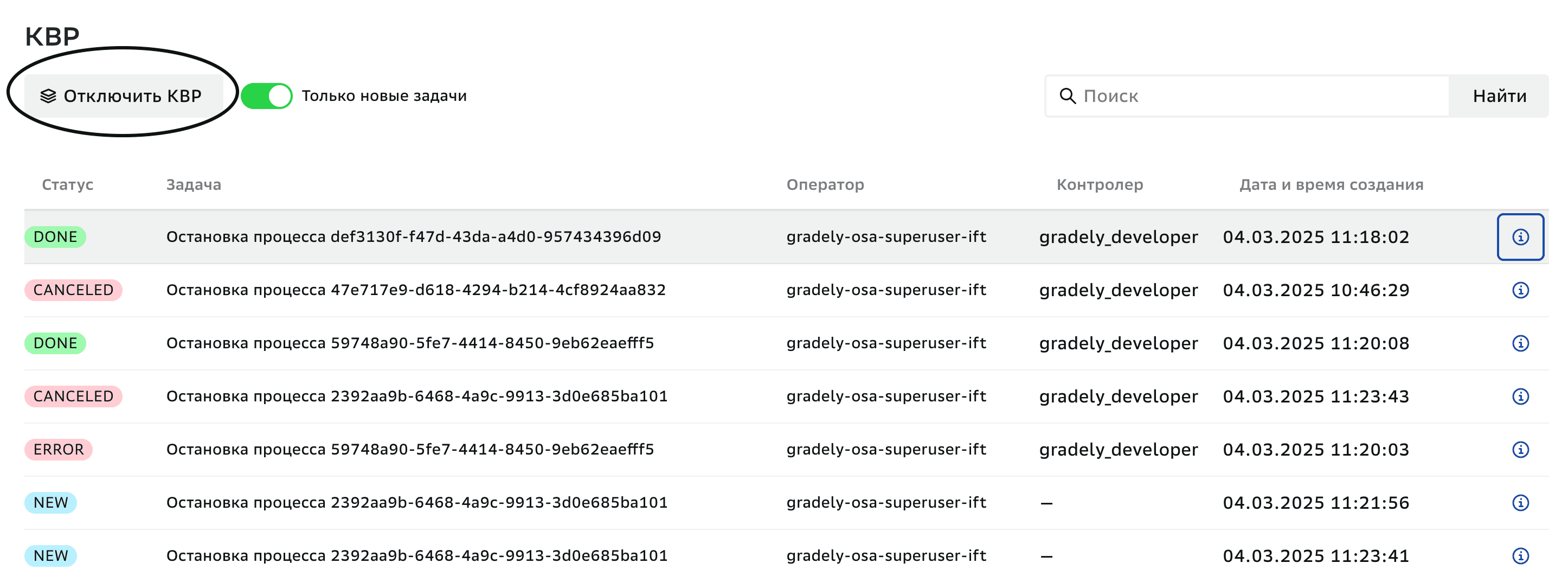Click info icon for 11:20:08 DONE task

(x=1520, y=343)
